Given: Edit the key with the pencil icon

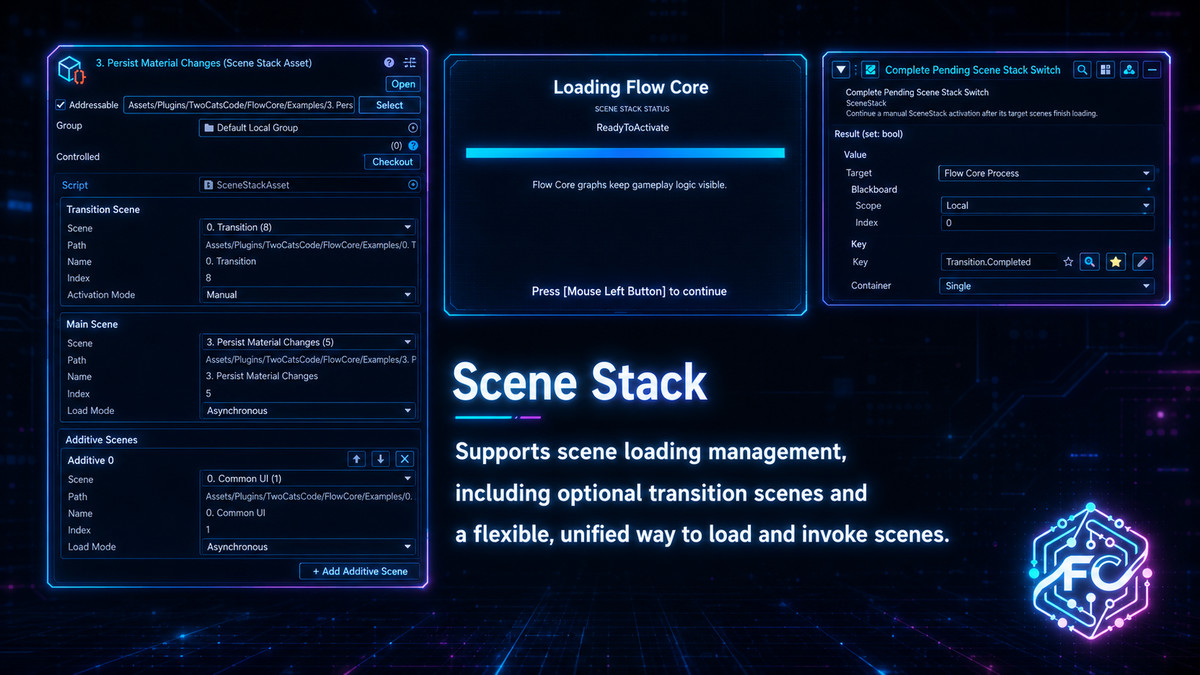Looking at the screenshot, I should [x=1143, y=262].
